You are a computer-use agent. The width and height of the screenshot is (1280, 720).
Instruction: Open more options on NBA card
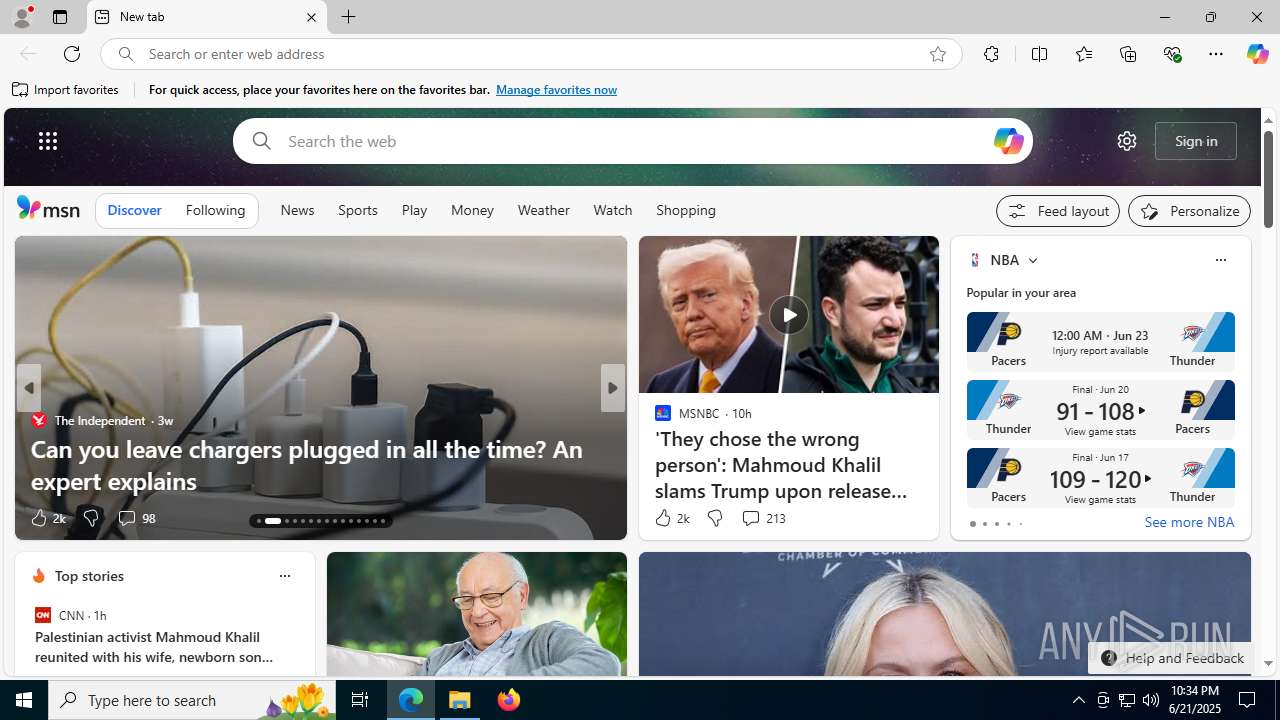coord(1220,260)
